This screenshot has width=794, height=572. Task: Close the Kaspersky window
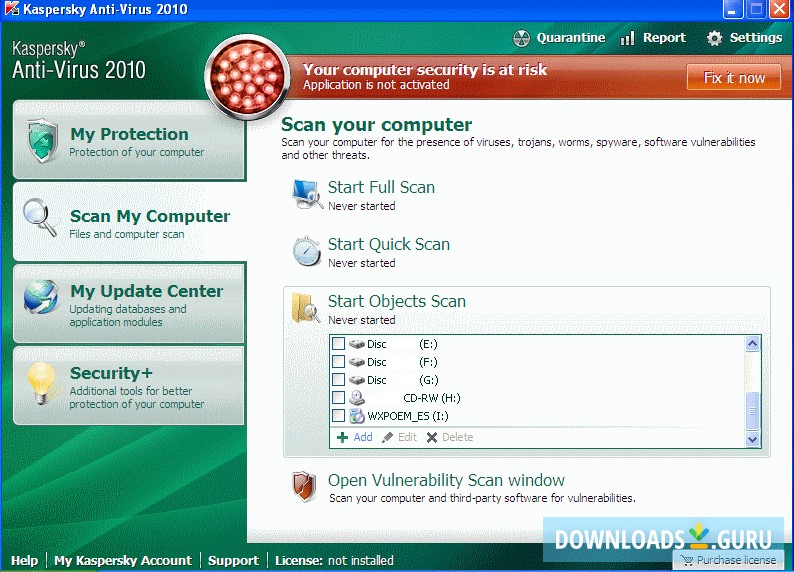780,10
